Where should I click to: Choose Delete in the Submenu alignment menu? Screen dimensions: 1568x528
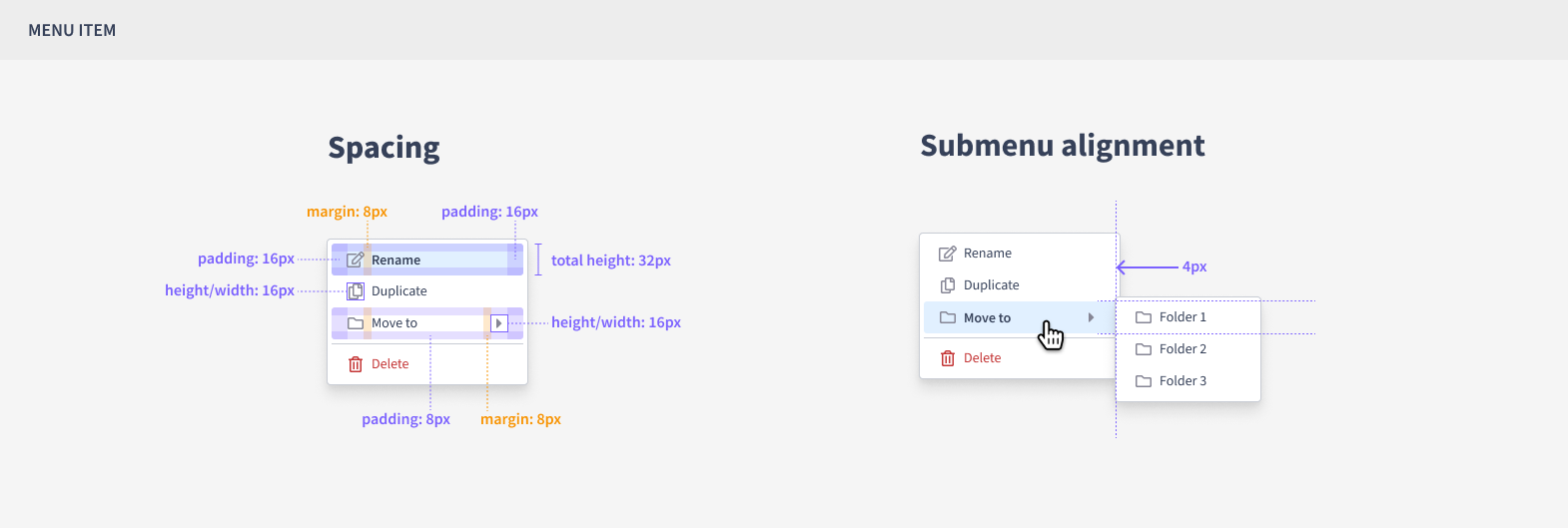[x=982, y=358]
